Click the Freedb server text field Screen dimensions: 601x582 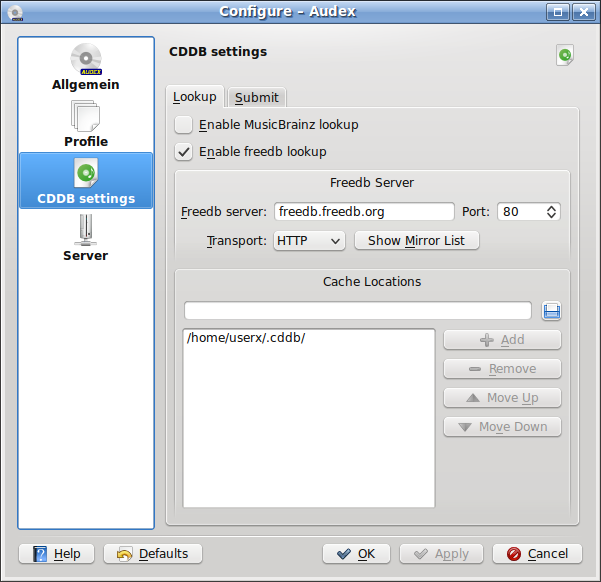364,212
